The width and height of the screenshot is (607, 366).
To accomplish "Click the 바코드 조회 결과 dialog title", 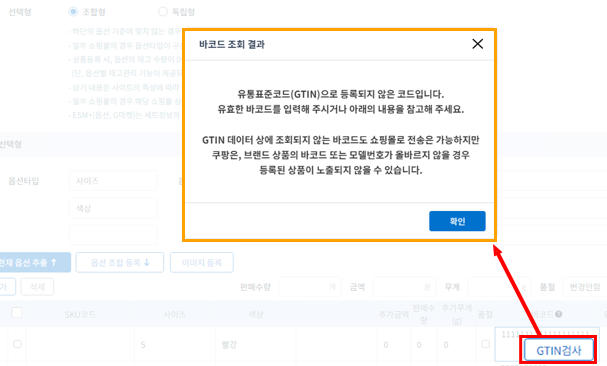I will pos(231,45).
